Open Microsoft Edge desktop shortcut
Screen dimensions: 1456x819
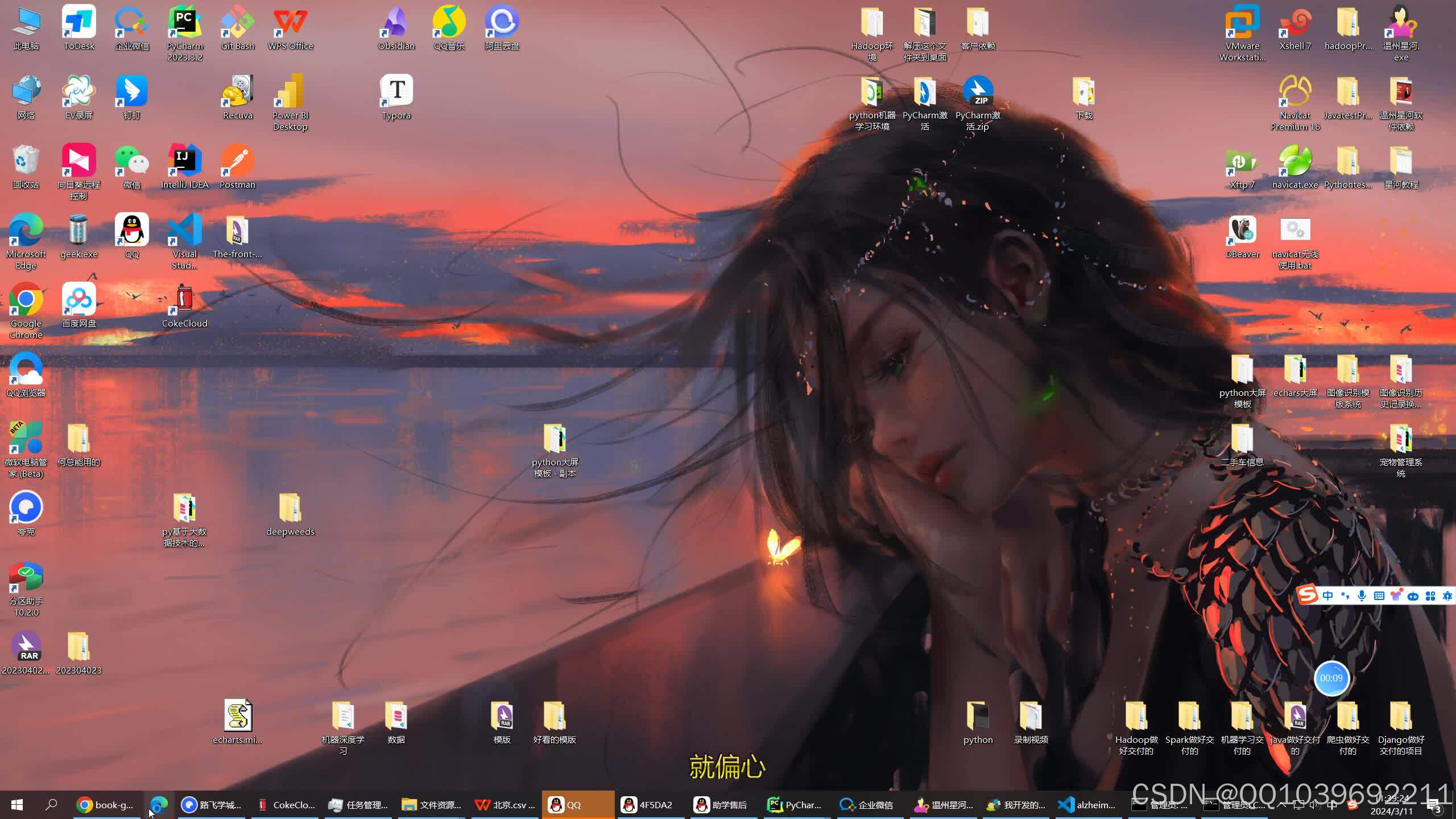(x=26, y=241)
